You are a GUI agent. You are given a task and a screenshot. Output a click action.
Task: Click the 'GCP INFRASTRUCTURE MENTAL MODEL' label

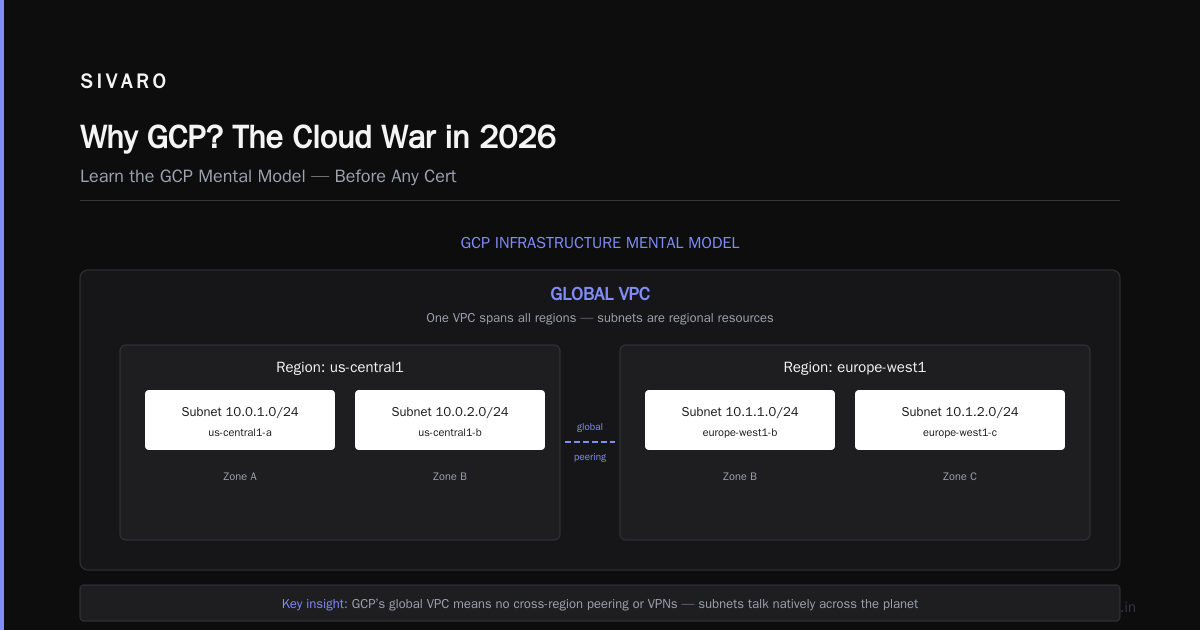pyautogui.click(x=600, y=243)
